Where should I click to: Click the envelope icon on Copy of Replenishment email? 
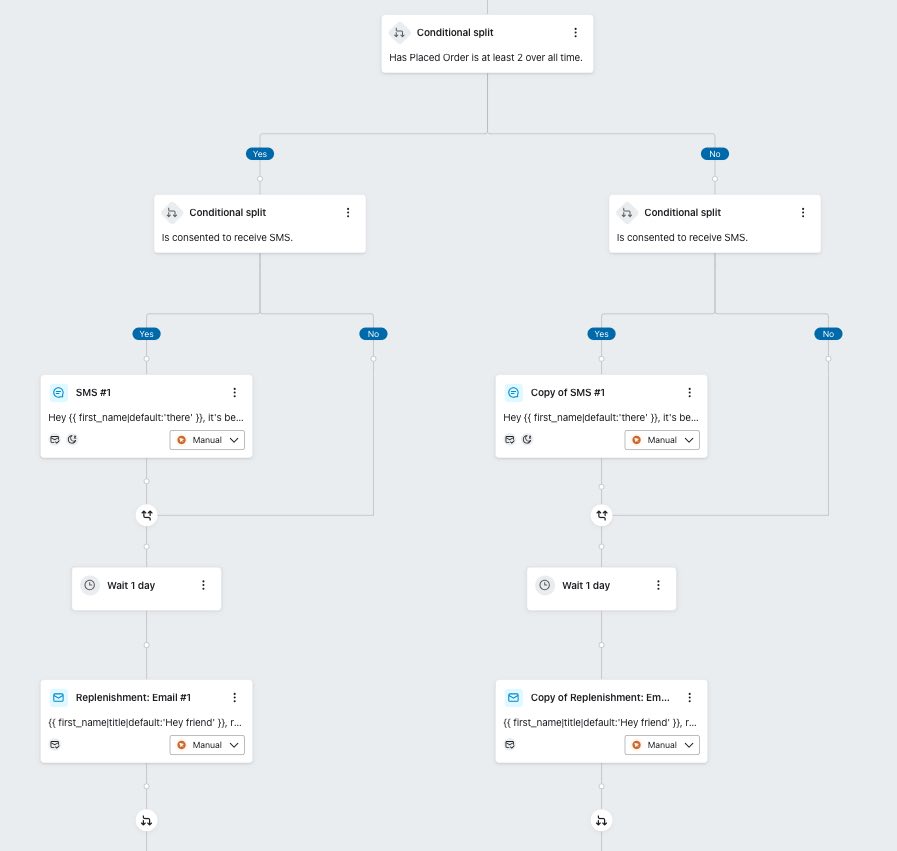click(x=510, y=744)
